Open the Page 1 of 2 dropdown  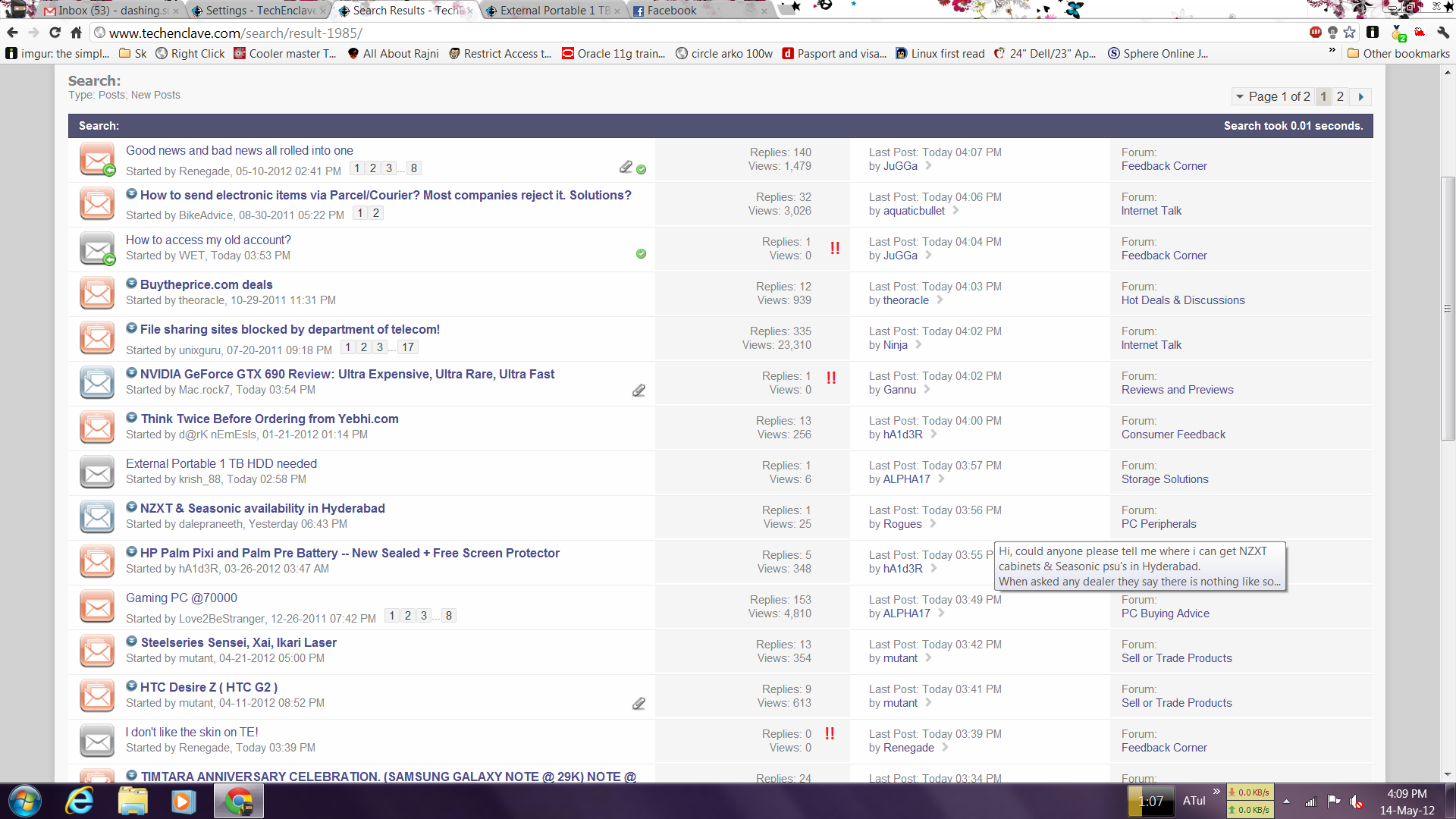1272,97
